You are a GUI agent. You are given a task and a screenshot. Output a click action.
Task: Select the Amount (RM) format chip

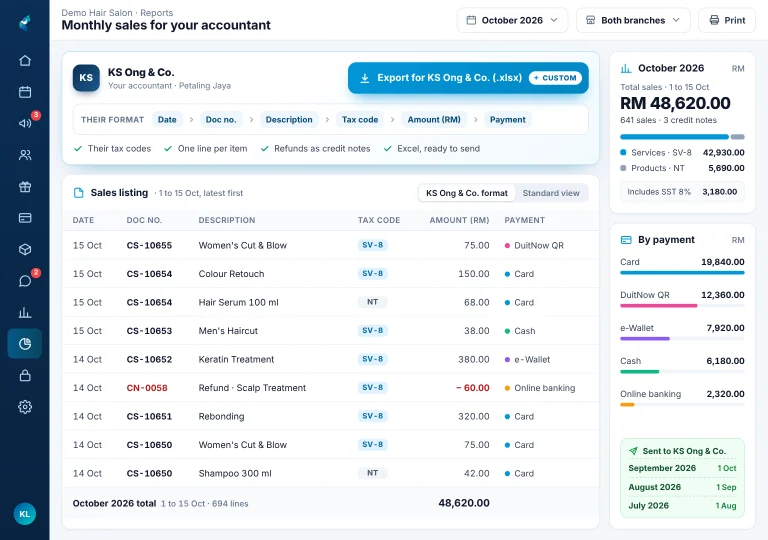click(x=434, y=120)
